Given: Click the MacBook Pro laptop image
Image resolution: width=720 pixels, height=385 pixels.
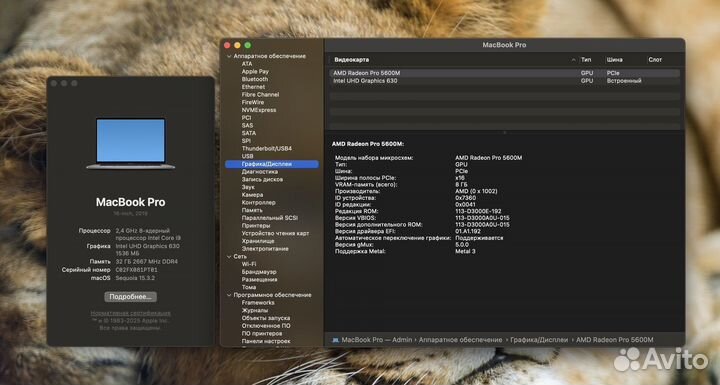Looking at the screenshot, I should (x=130, y=144).
